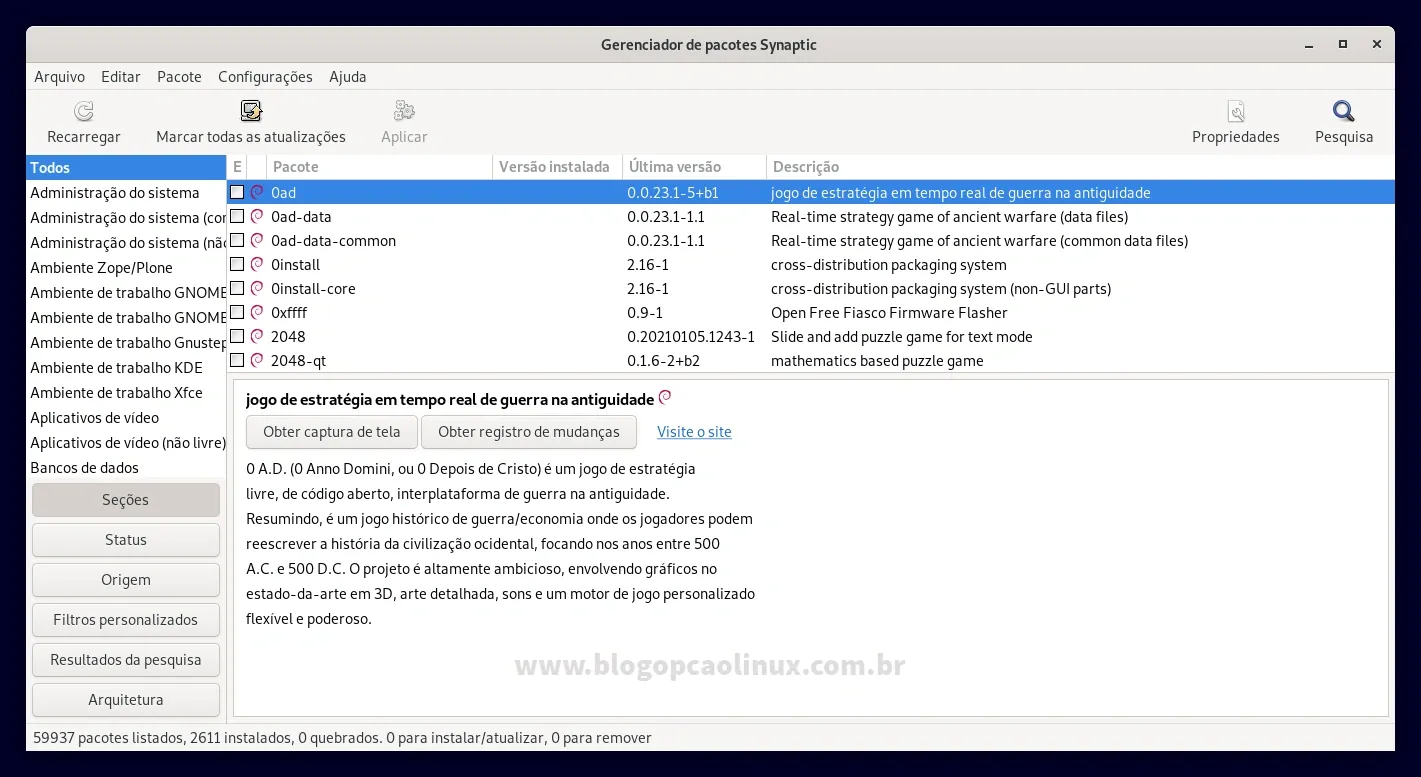Screen dimensions: 1421x777
Task: Click Obter captura de tela button
Action: tap(332, 432)
